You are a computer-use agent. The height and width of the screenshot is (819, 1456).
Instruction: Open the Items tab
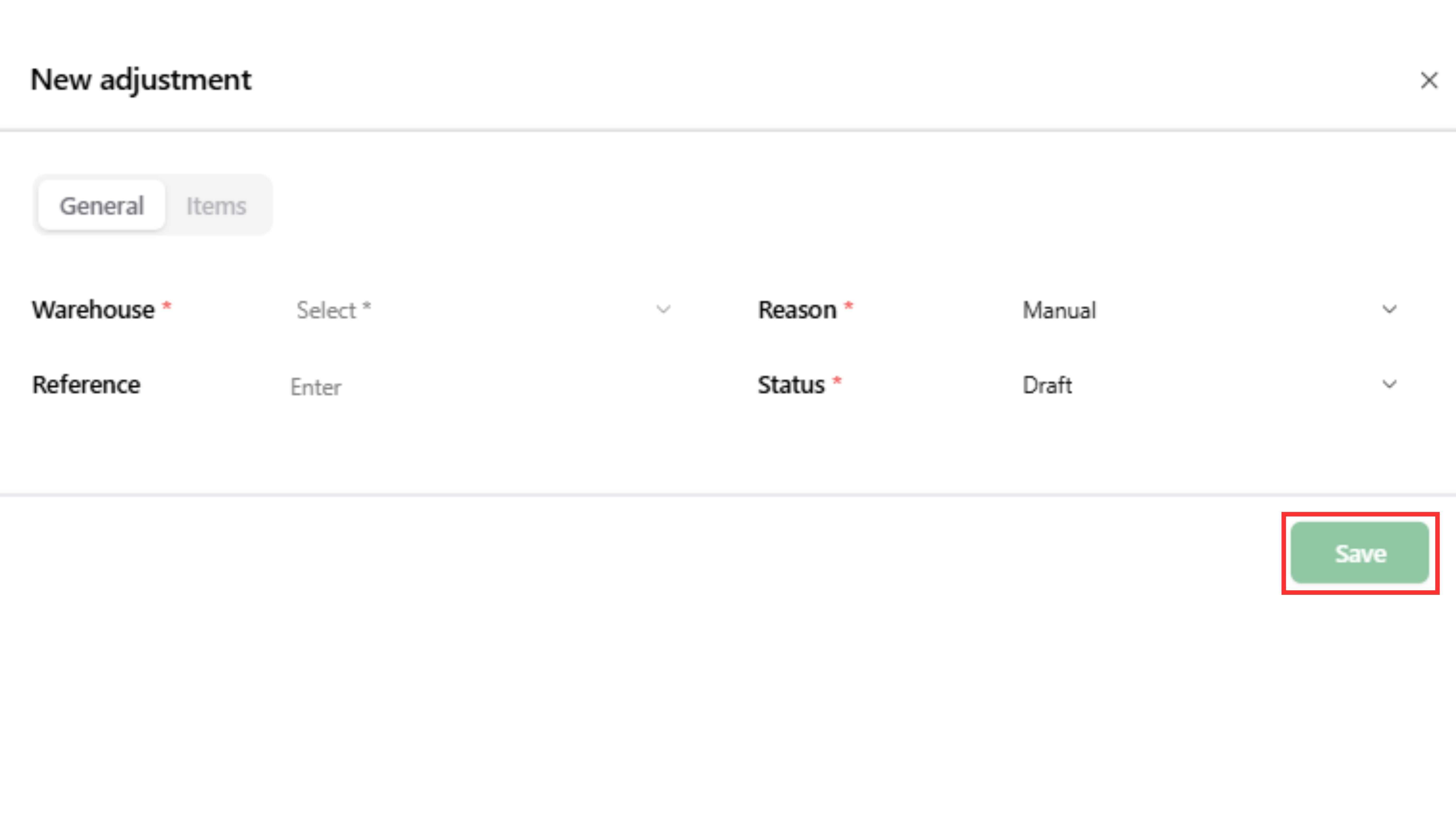click(x=217, y=206)
